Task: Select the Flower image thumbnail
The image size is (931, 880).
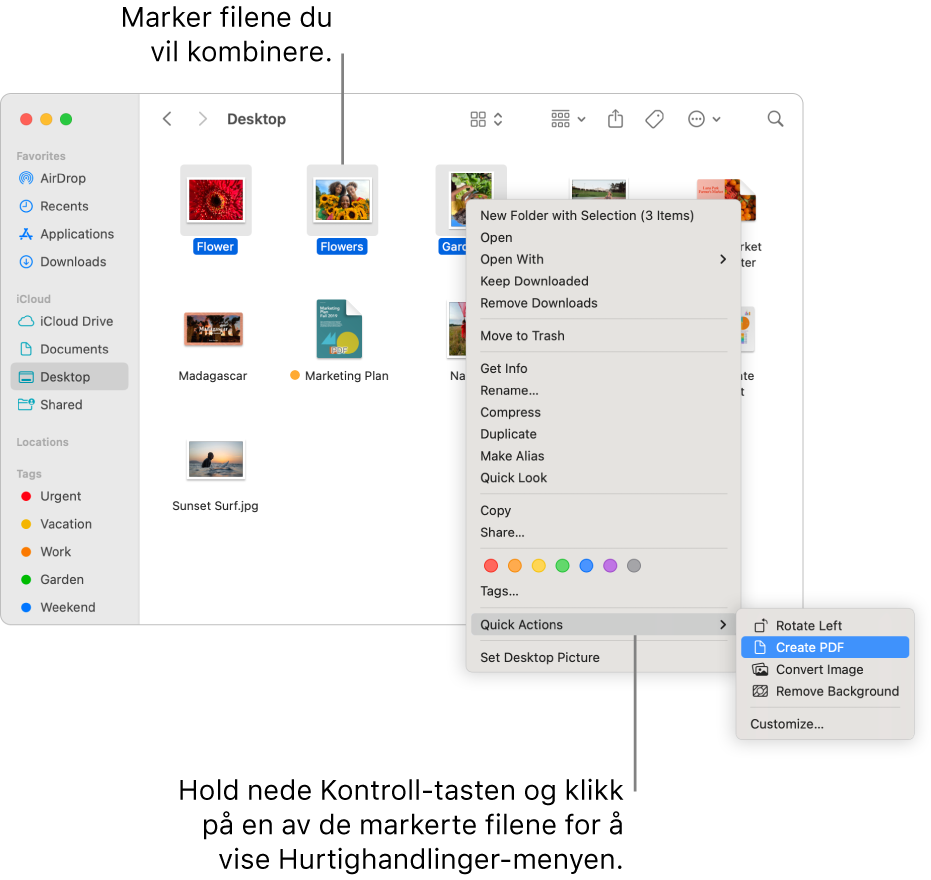Action: click(216, 201)
